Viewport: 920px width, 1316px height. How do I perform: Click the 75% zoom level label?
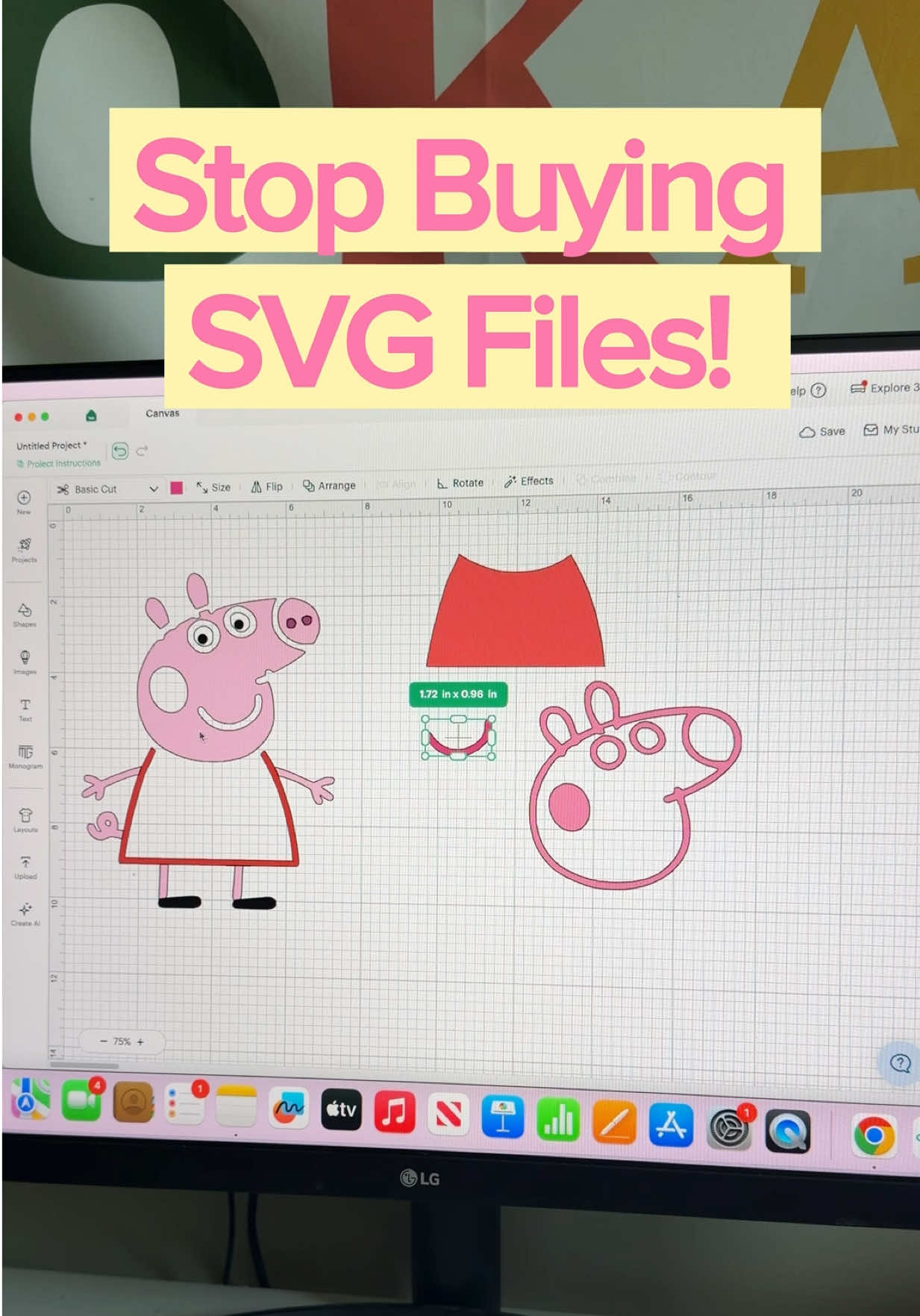point(122,1041)
